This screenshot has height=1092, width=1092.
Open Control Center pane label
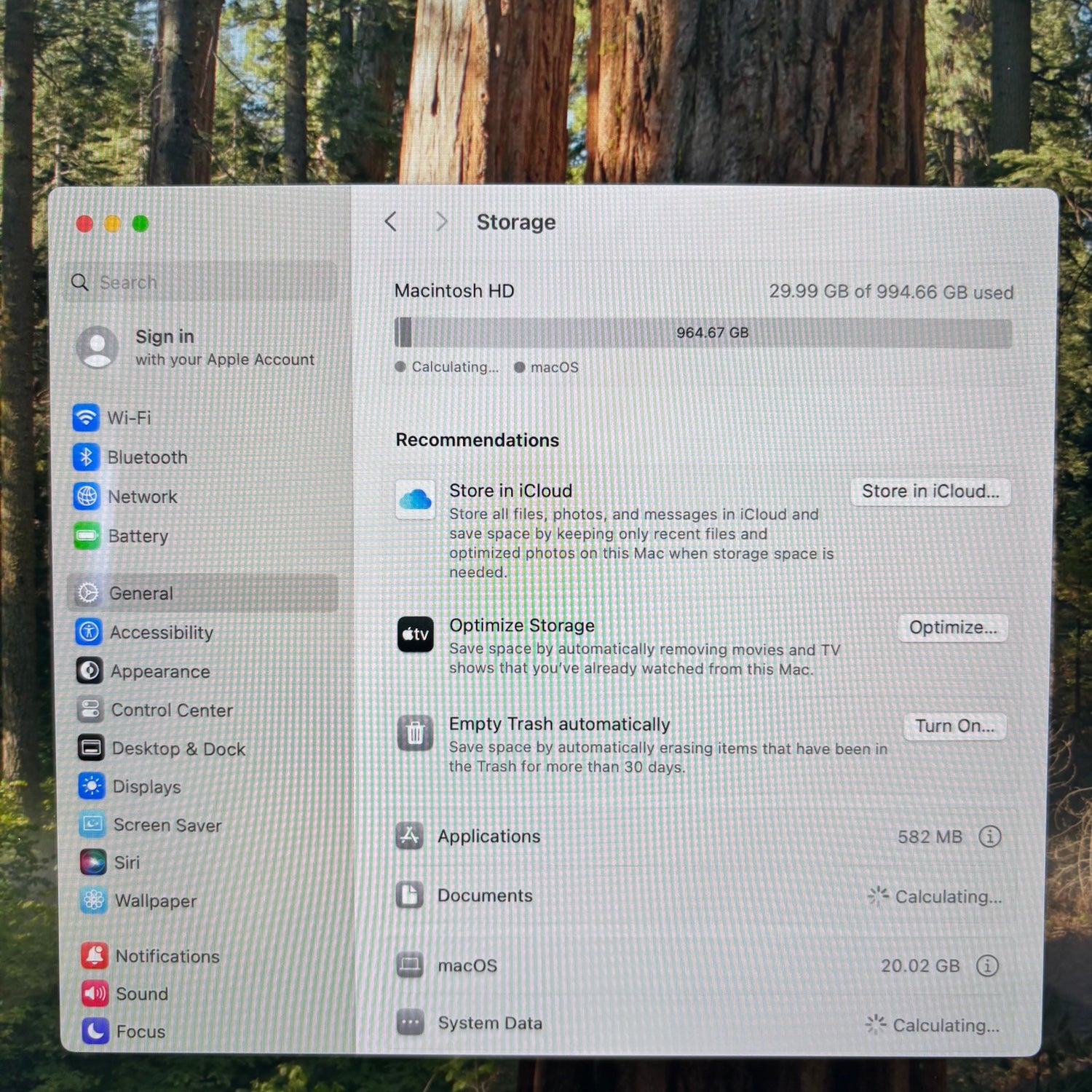tap(173, 710)
